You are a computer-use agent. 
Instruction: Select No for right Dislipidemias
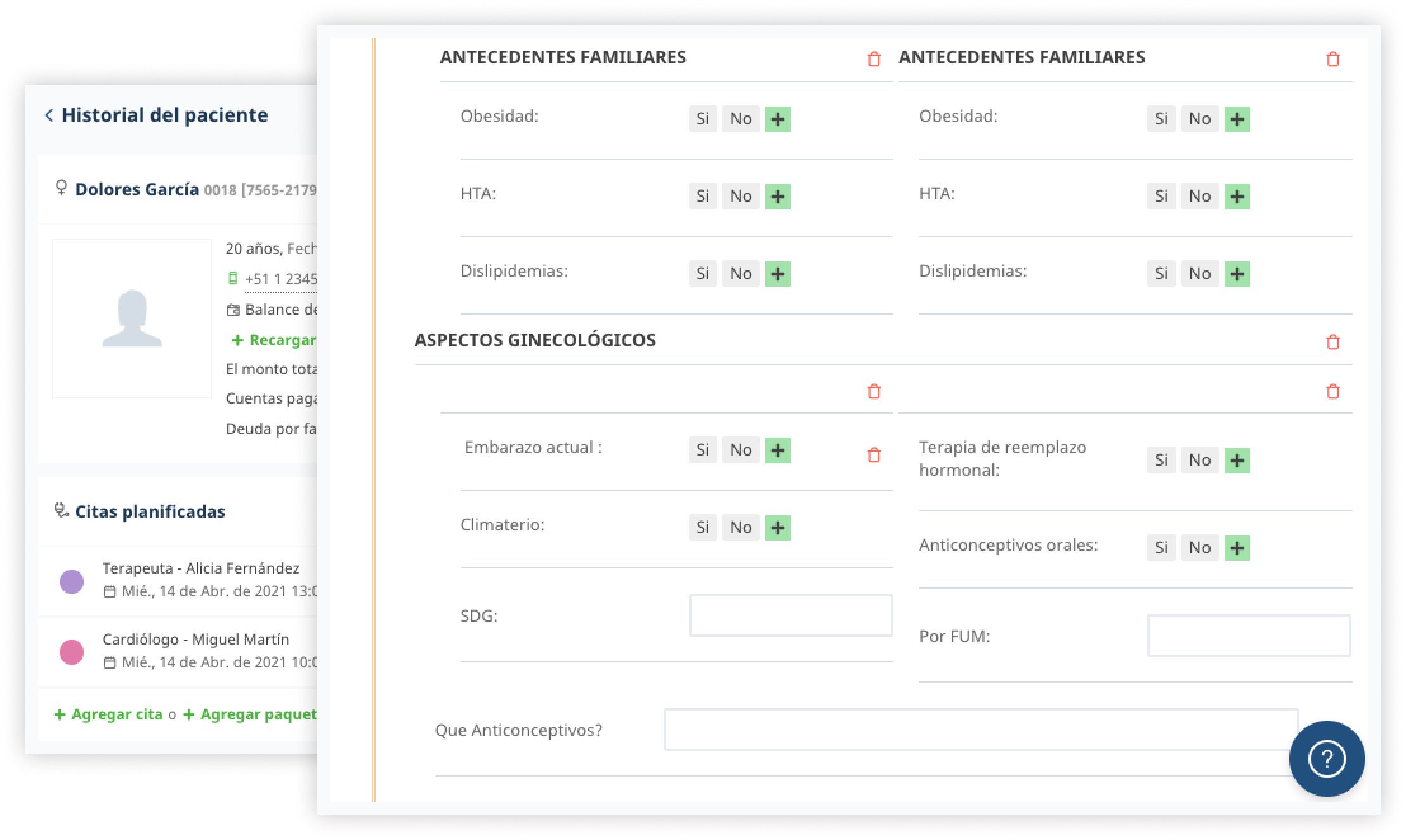click(1199, 273)
